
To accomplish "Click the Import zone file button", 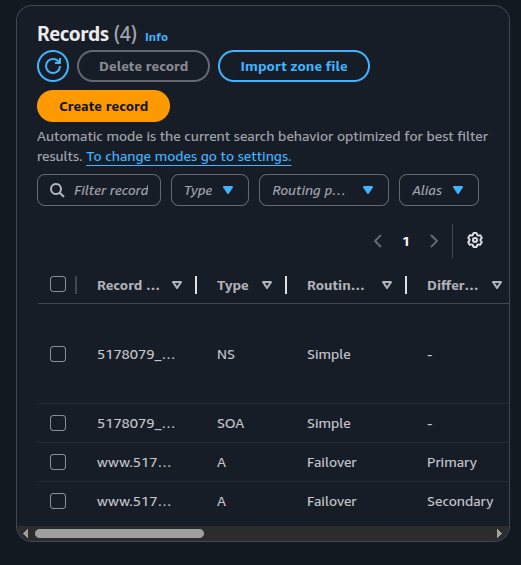I will (294, 66).
